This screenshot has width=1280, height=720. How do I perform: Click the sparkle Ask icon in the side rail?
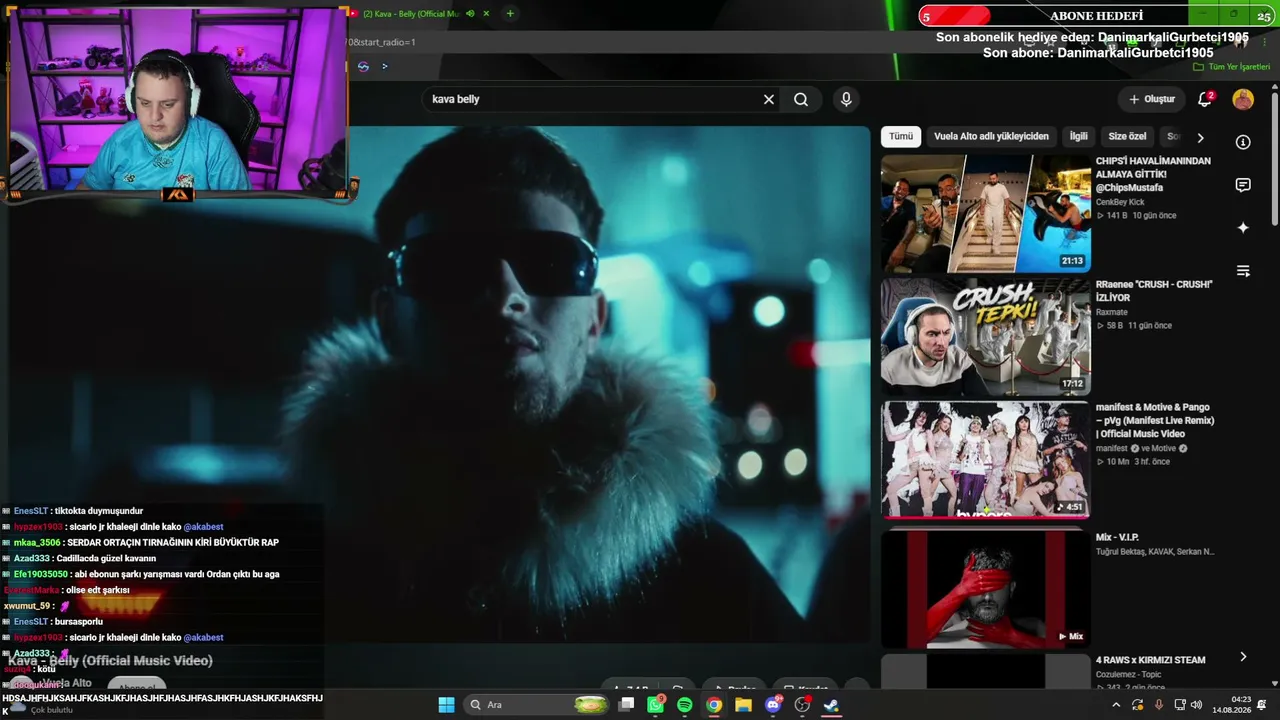pyautogui.click(x=1243, y=228)
